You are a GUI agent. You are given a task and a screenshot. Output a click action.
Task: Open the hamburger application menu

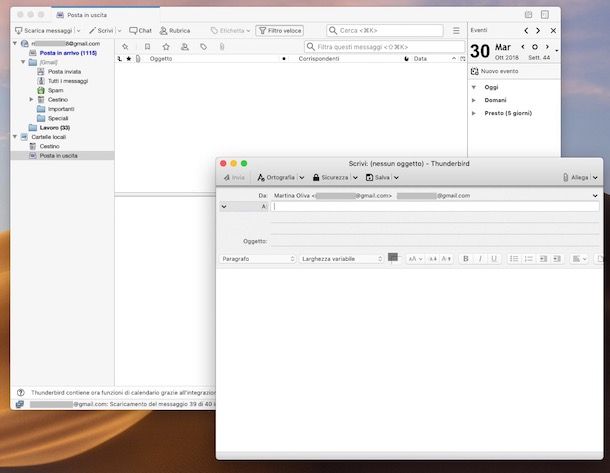click(x=456, y=30)
